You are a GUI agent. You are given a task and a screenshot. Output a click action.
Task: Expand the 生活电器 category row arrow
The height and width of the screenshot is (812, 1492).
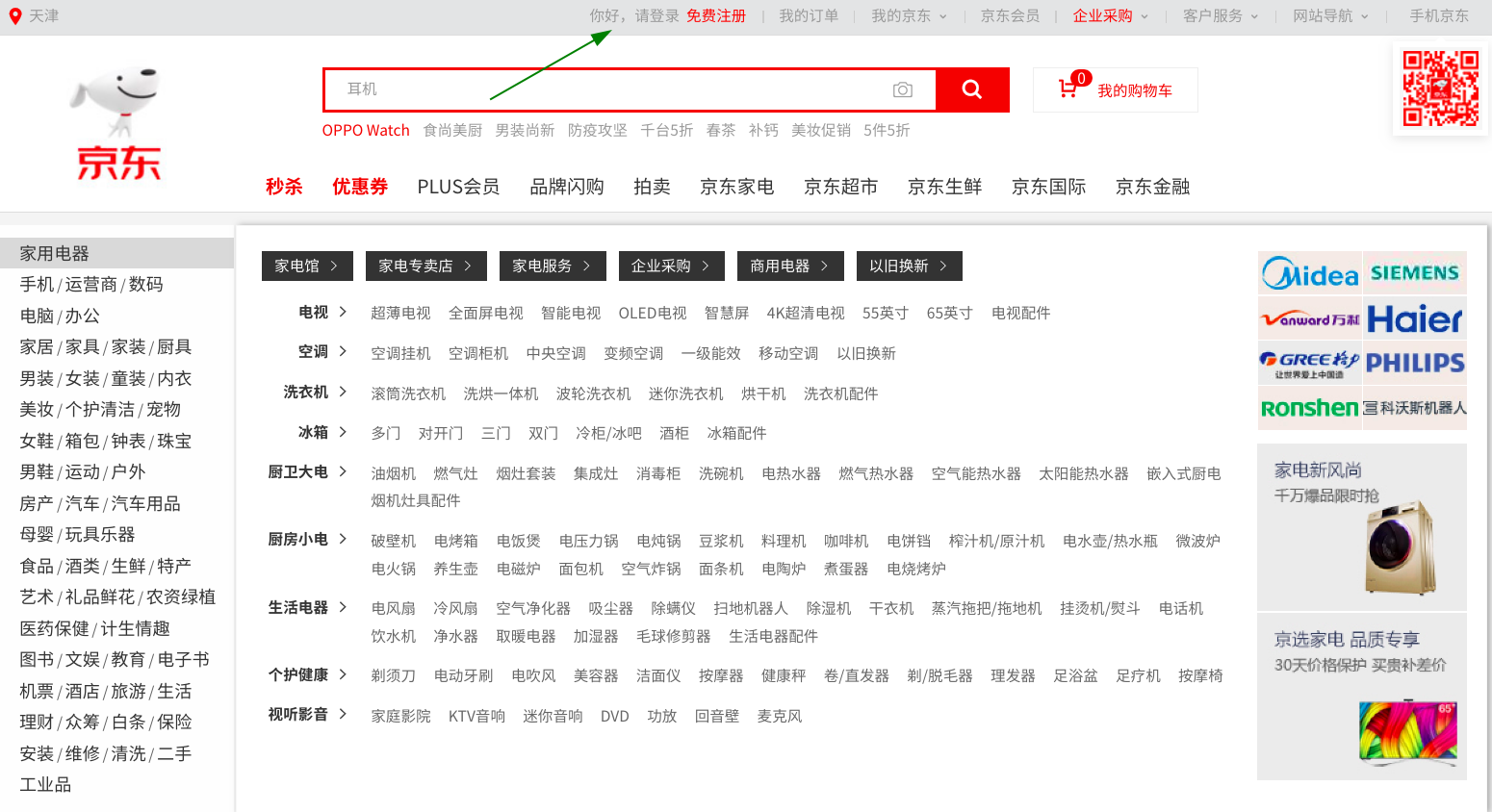343,607
